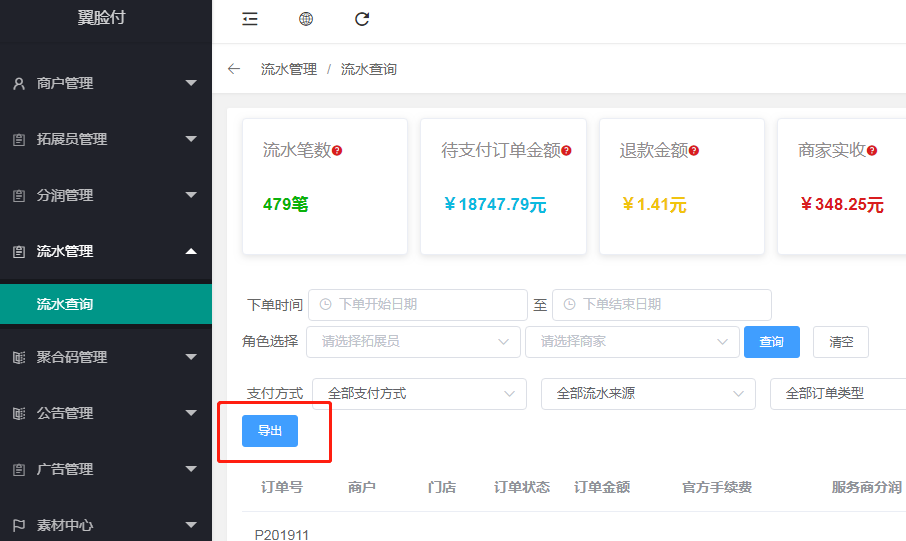Viewport: 906px width, 541px height.
Task: Click clipboard icon next to 流水管理
Action: click(19, 252)
